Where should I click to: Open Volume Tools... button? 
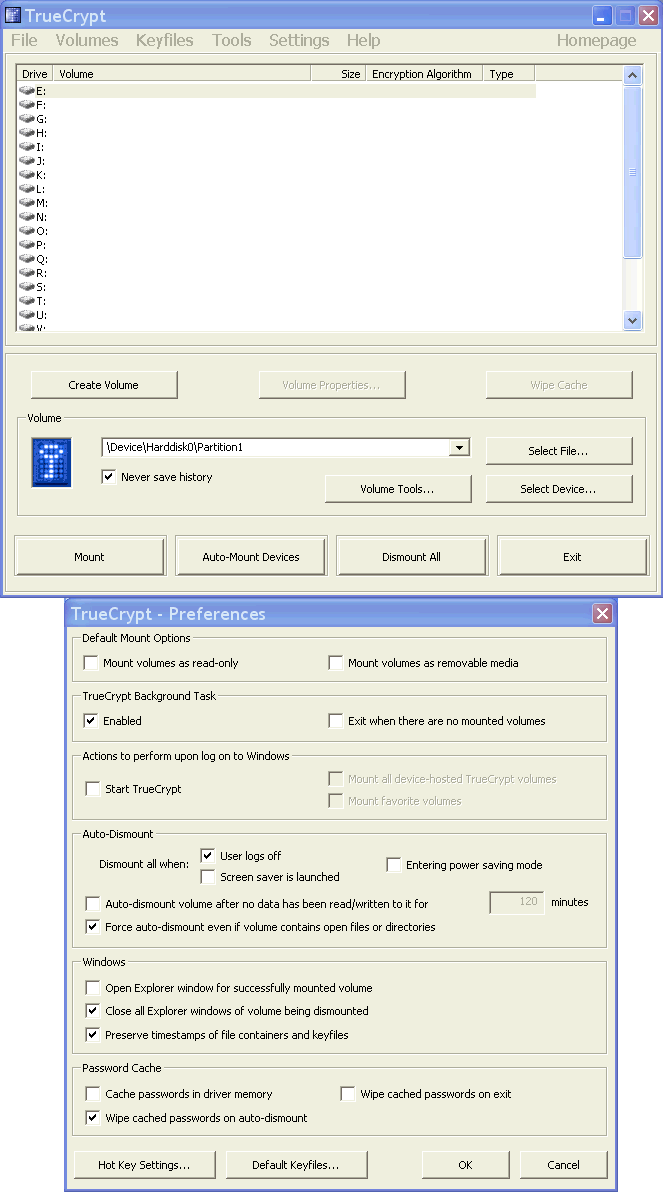[397, 489]
